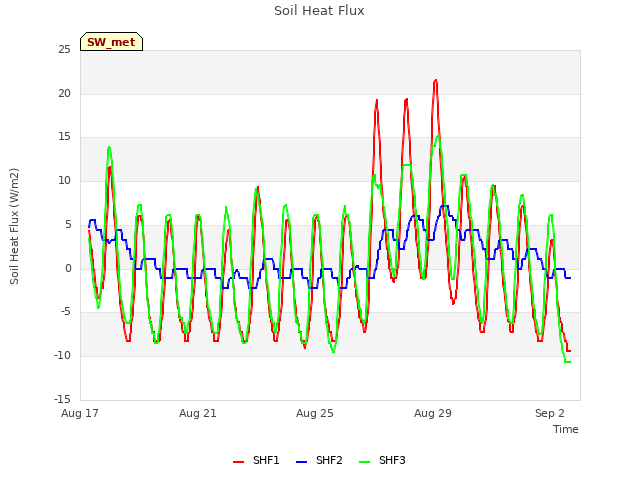
Task: Click the 20 y-axis tick label
Action: pyautogui.click(x=64, y=93)
